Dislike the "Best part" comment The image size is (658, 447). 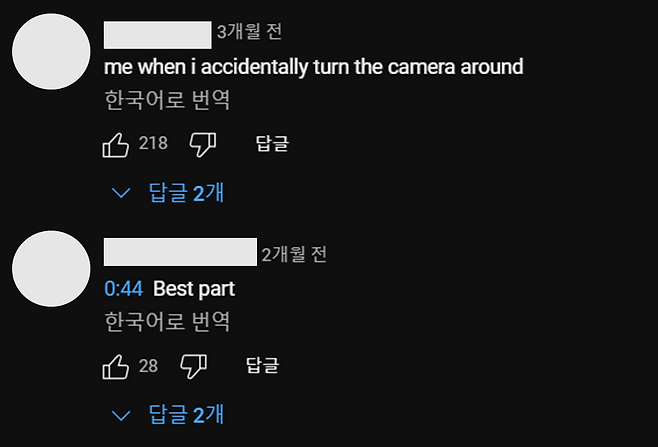(193, 366)
